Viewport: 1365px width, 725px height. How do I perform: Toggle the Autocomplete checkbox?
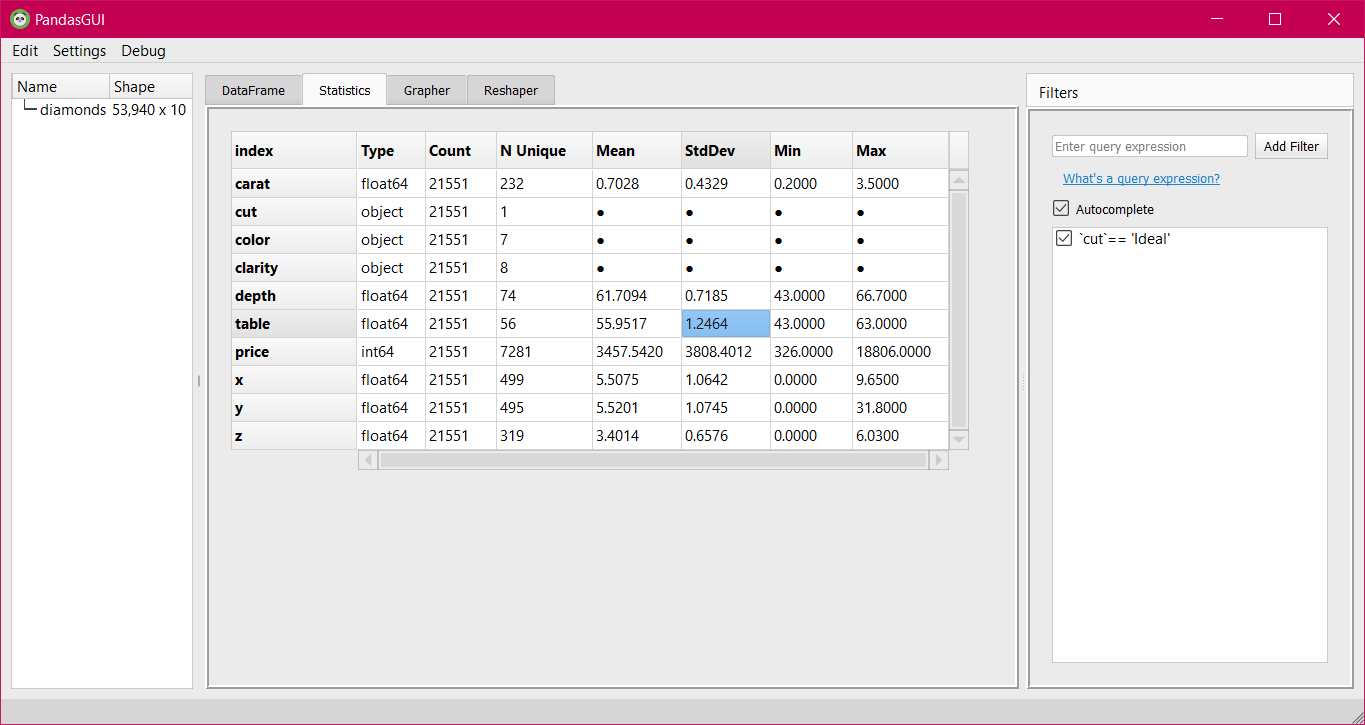[1061, 209]
